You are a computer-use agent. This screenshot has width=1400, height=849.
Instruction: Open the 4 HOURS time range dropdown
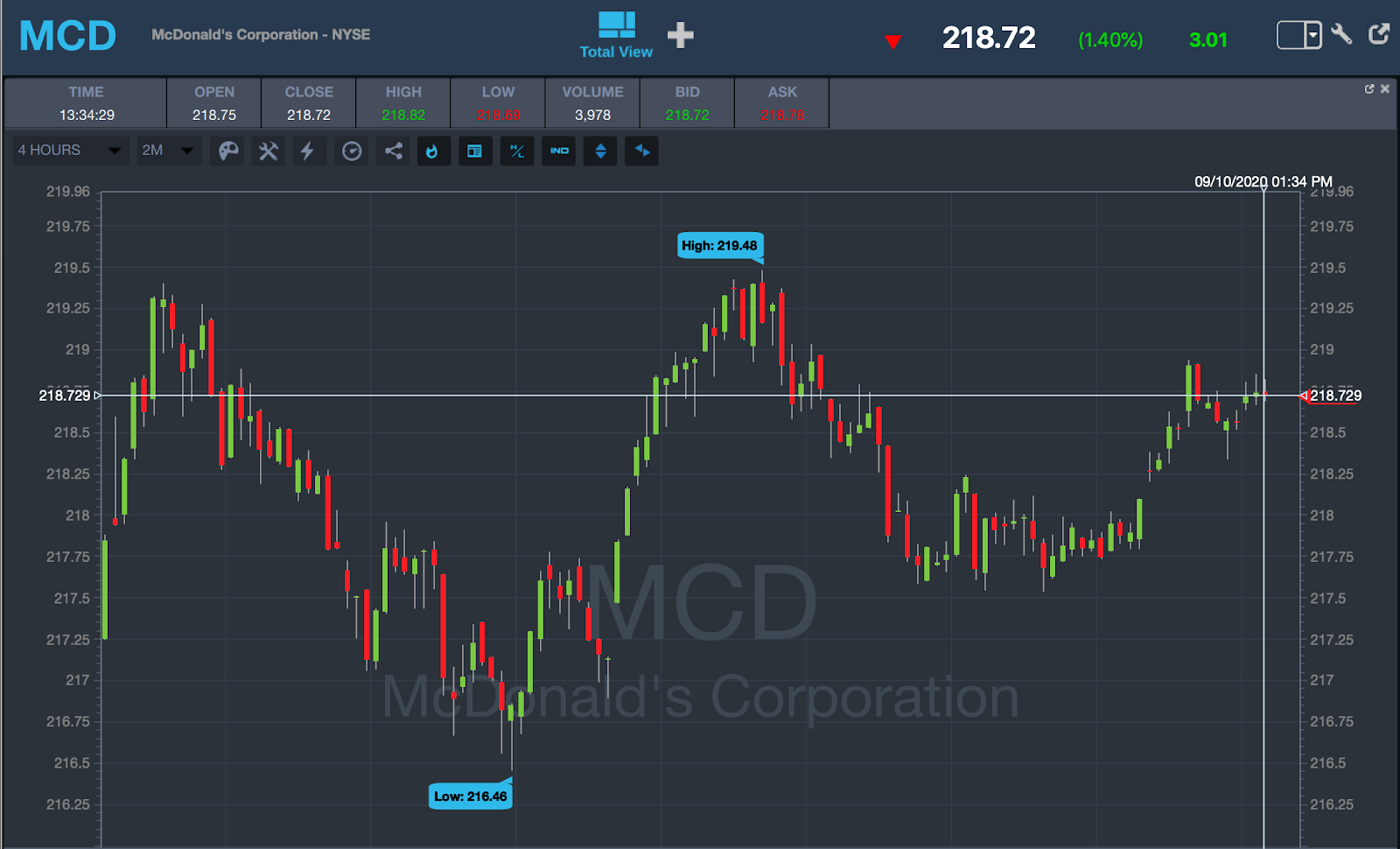pyautogui.click(x=69, y=151)
